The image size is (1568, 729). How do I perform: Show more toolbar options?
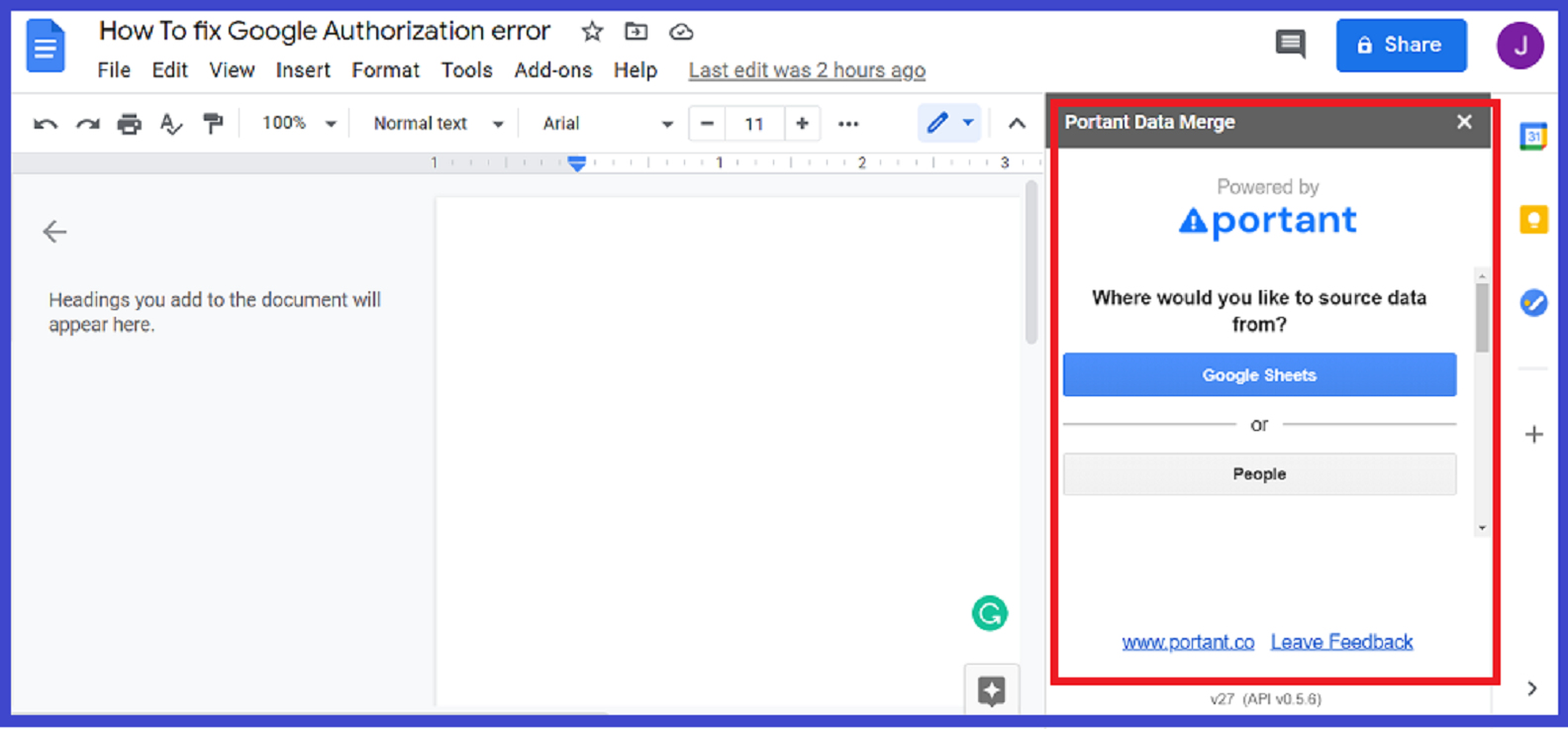click(848, 124)
